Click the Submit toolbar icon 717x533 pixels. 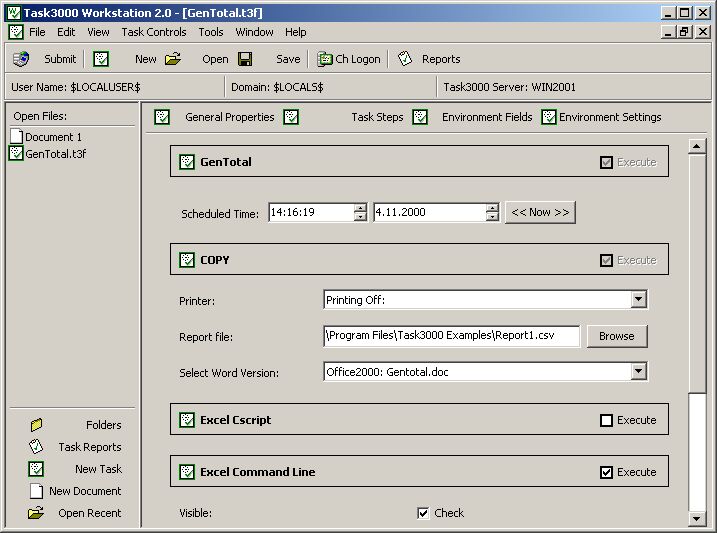point(21,59)
